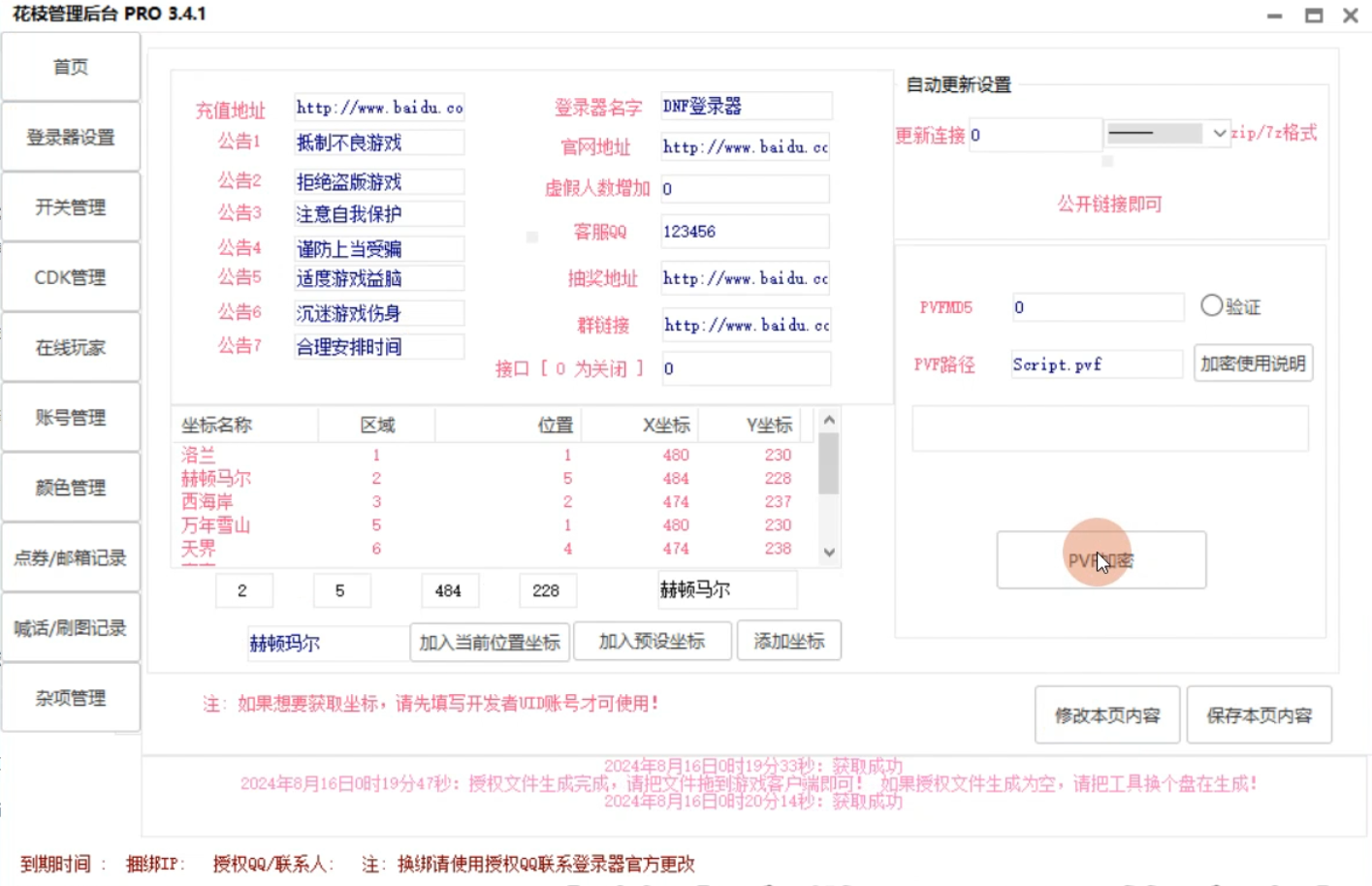This screenshot has height=886, width=1372.
Task: Click the 群链接 input field
Action: (746, 325)
